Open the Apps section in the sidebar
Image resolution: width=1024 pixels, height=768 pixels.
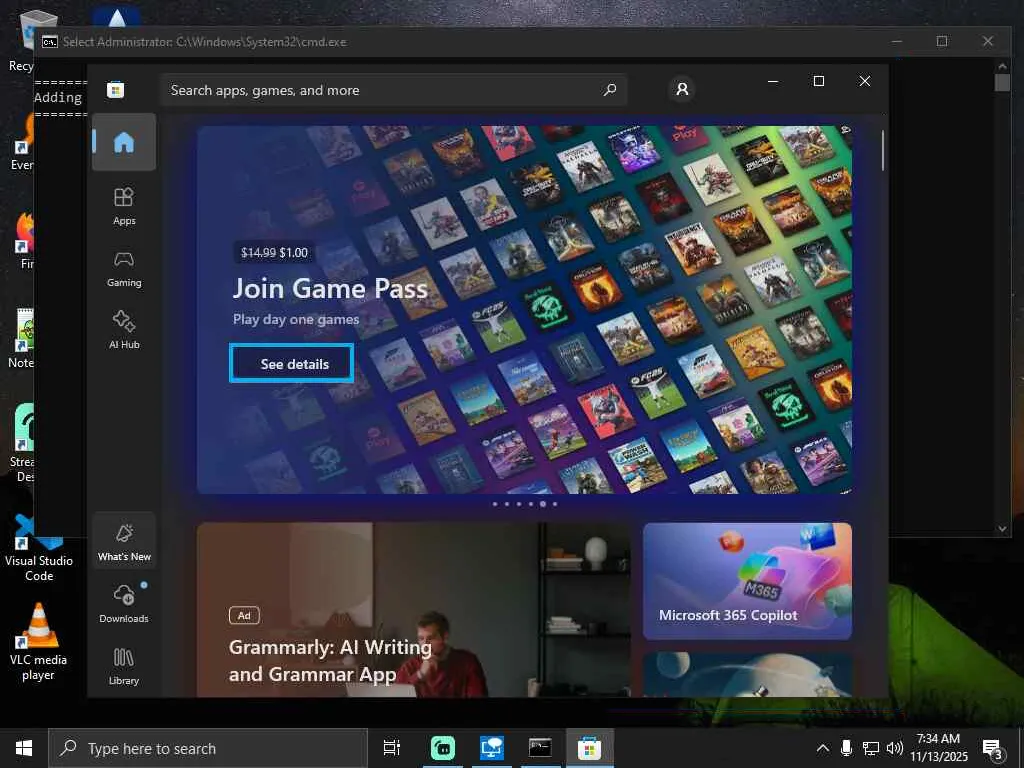pos(123,206)
